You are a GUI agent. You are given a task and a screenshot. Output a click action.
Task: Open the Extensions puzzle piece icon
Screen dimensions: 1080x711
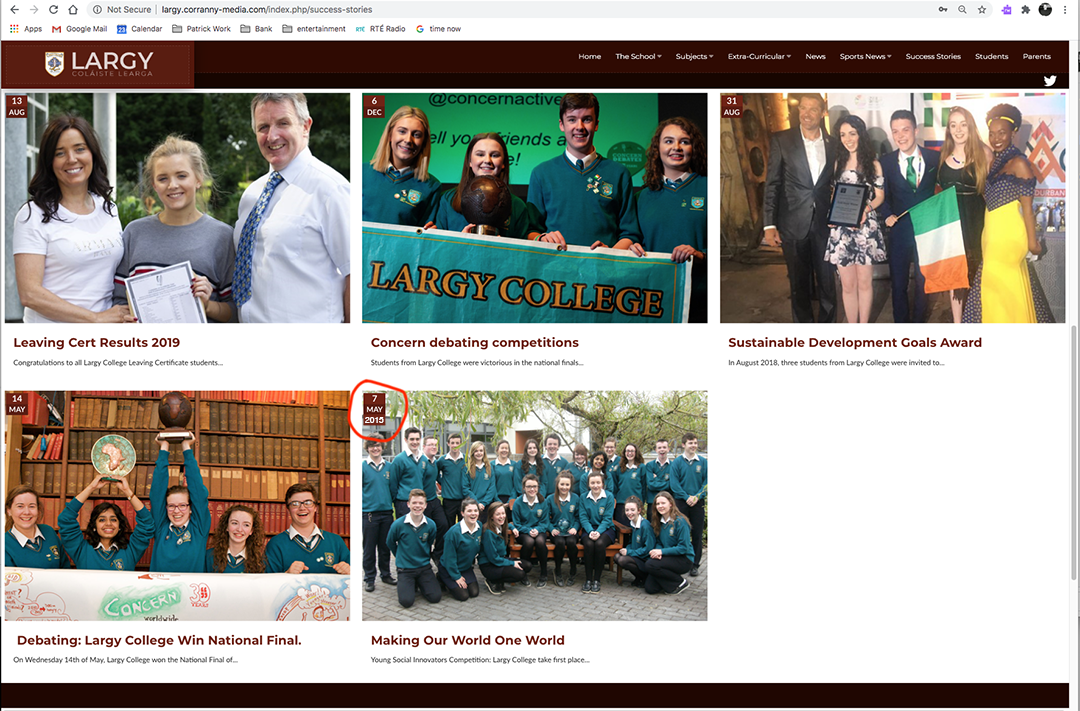(x=1025, y=9)
